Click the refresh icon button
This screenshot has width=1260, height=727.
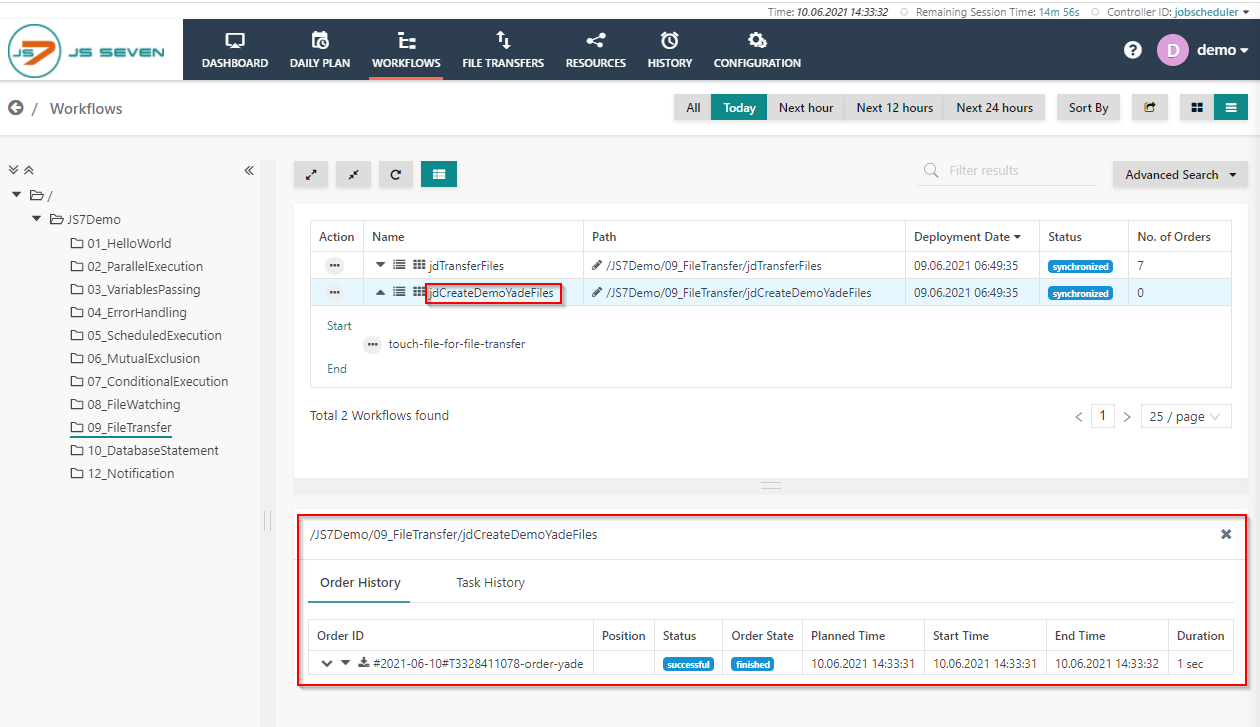coord(396,174)
